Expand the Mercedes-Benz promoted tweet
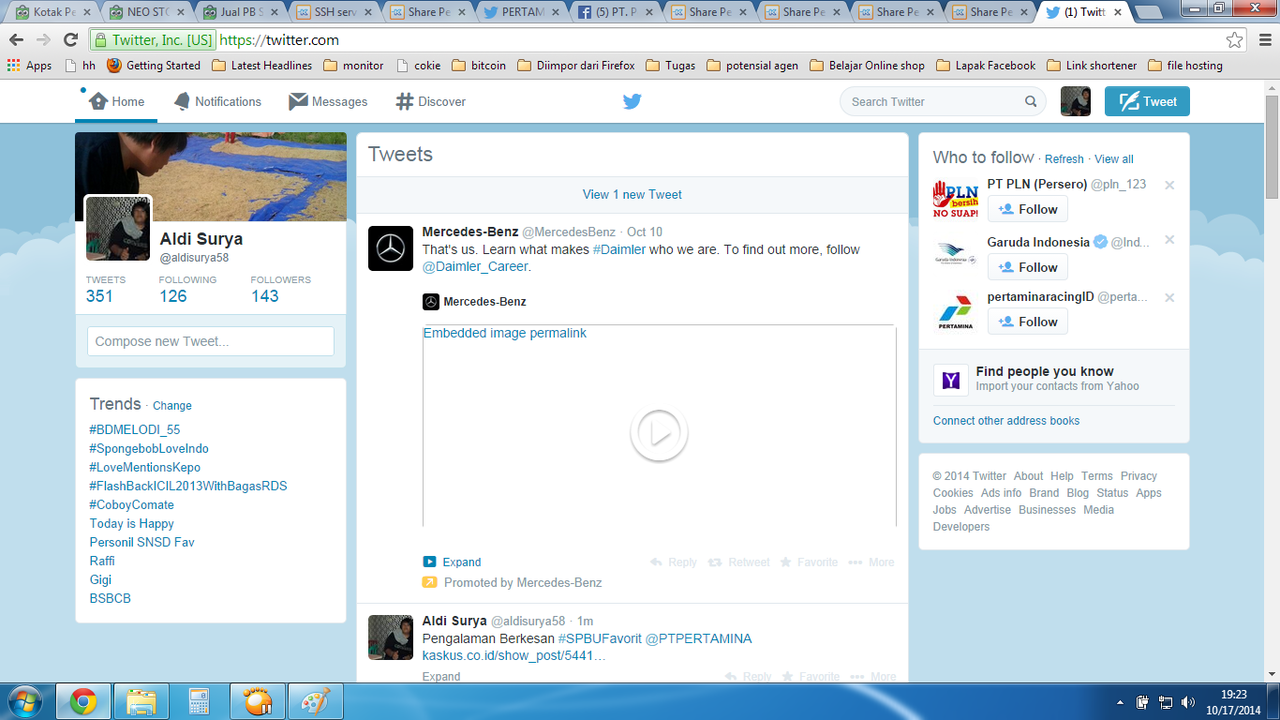The width and height of the screenshot is (1280, 720). coord(461,562)
